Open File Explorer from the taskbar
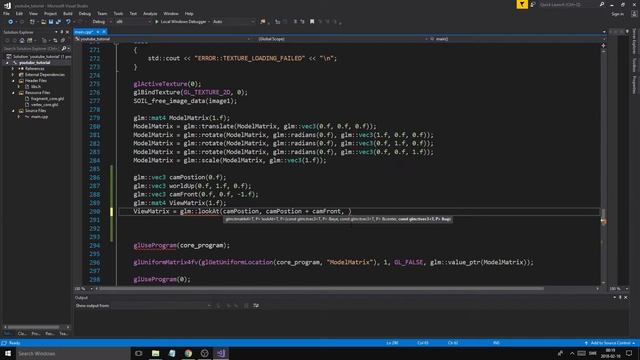640x360 pixels. coord(156,353)
